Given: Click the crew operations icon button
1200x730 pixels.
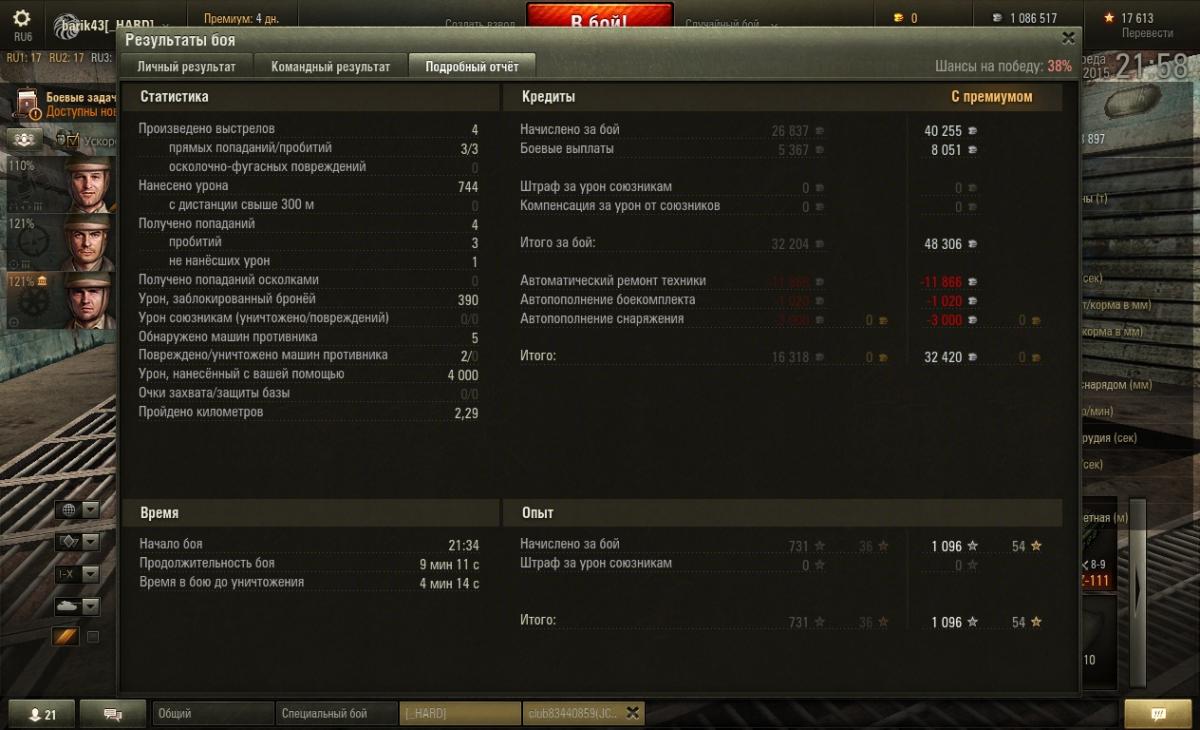Looking at the screenshot, I should [x=23, y=140].
